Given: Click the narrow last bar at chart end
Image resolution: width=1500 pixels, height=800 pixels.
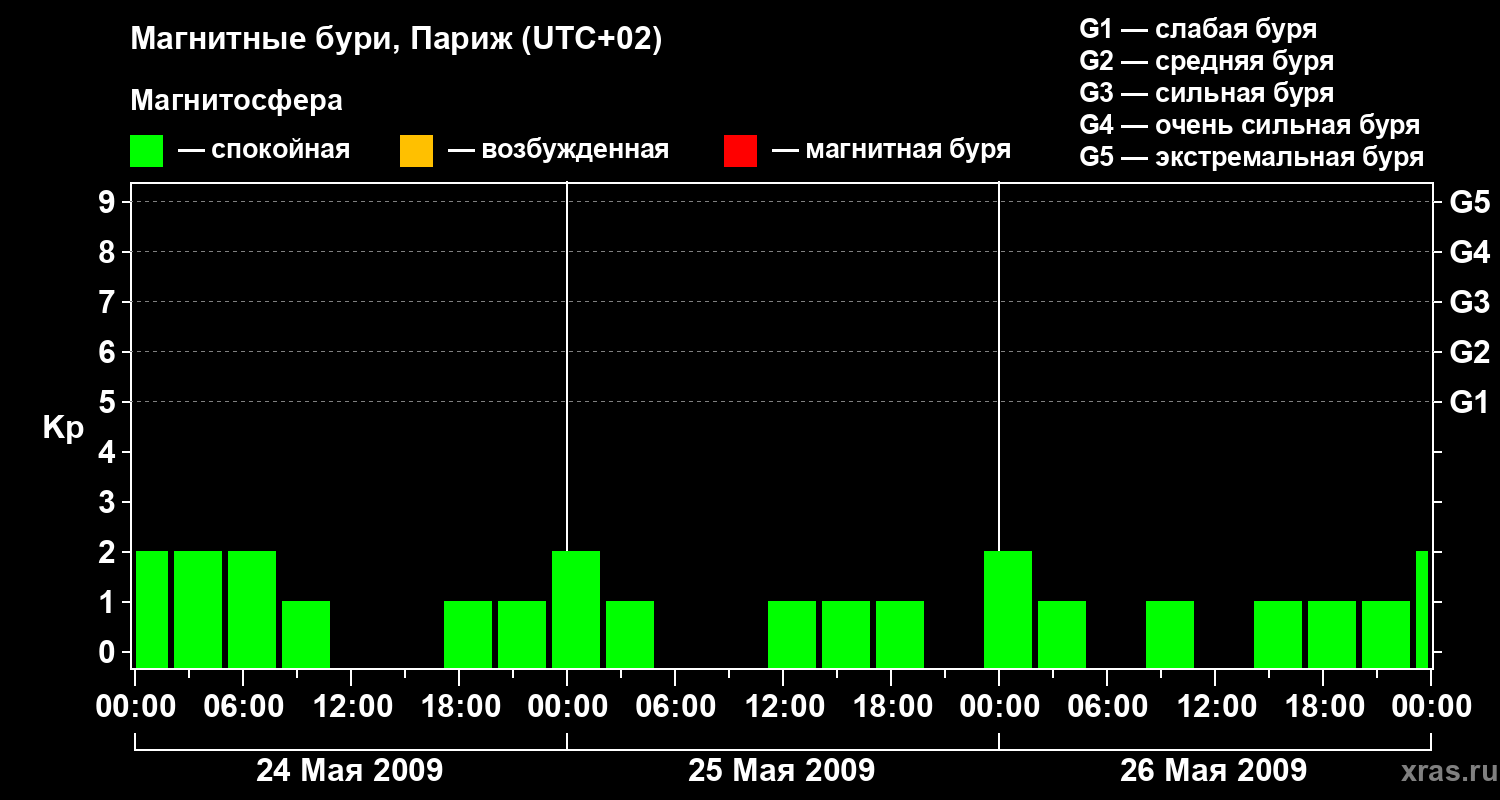Looking at the screenshot, I should tap(1422, 609).
